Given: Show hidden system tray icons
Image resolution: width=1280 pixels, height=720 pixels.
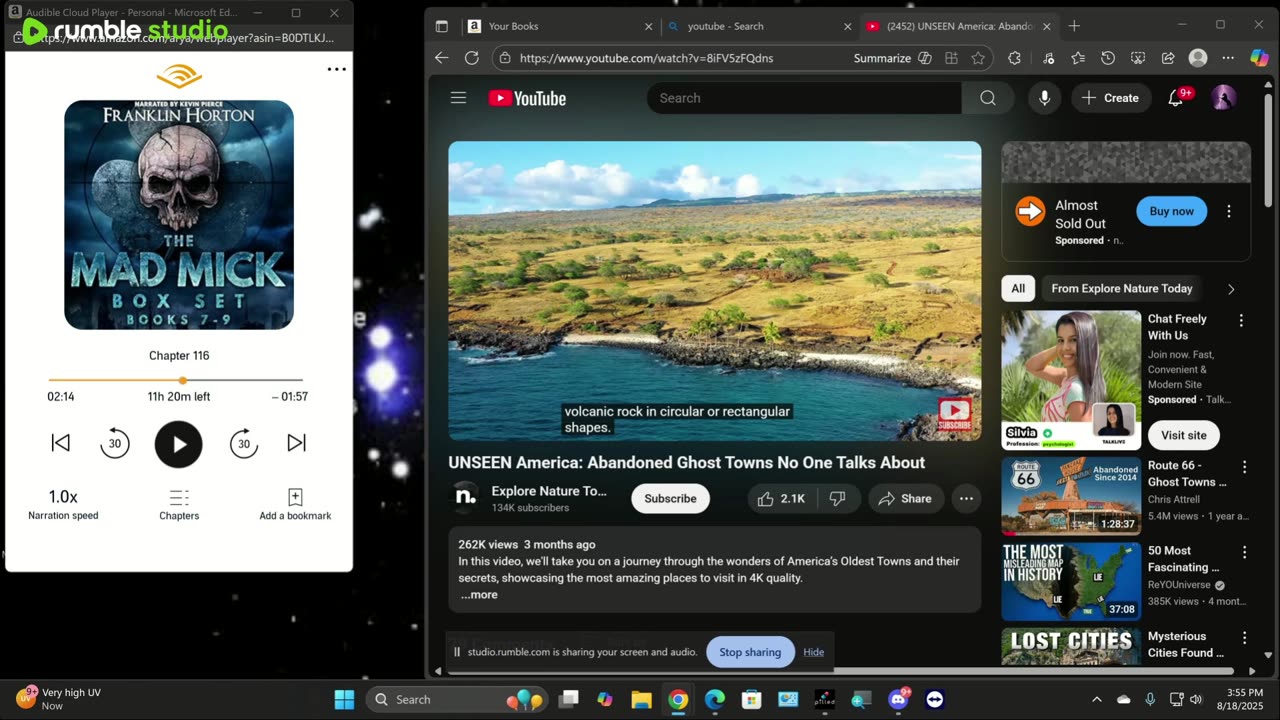Looking at the screenshot, I should (1097, 699).
